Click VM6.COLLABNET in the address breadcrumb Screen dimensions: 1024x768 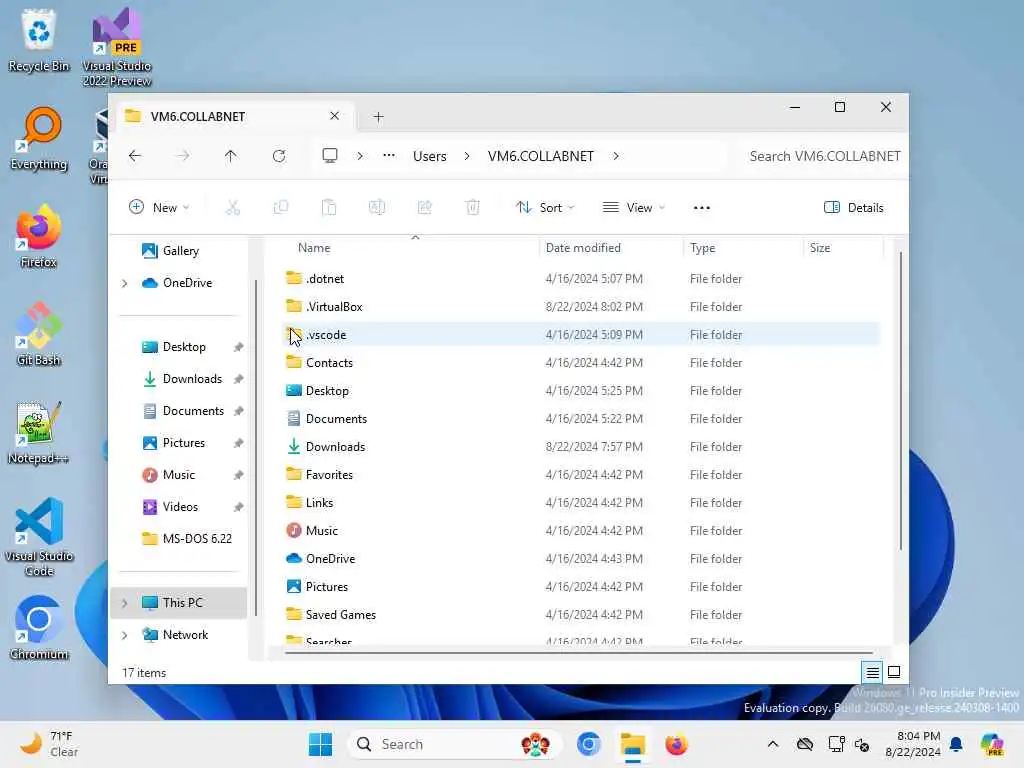[541, 156]
